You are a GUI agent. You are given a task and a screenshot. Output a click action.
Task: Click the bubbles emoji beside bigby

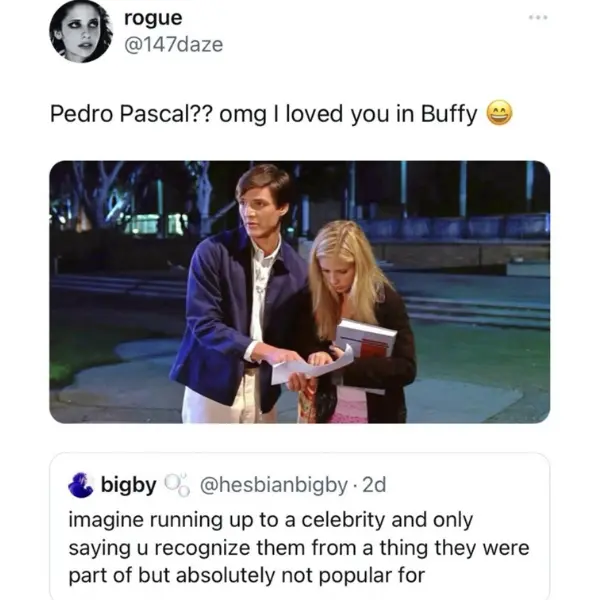click(x=179, y=485)
